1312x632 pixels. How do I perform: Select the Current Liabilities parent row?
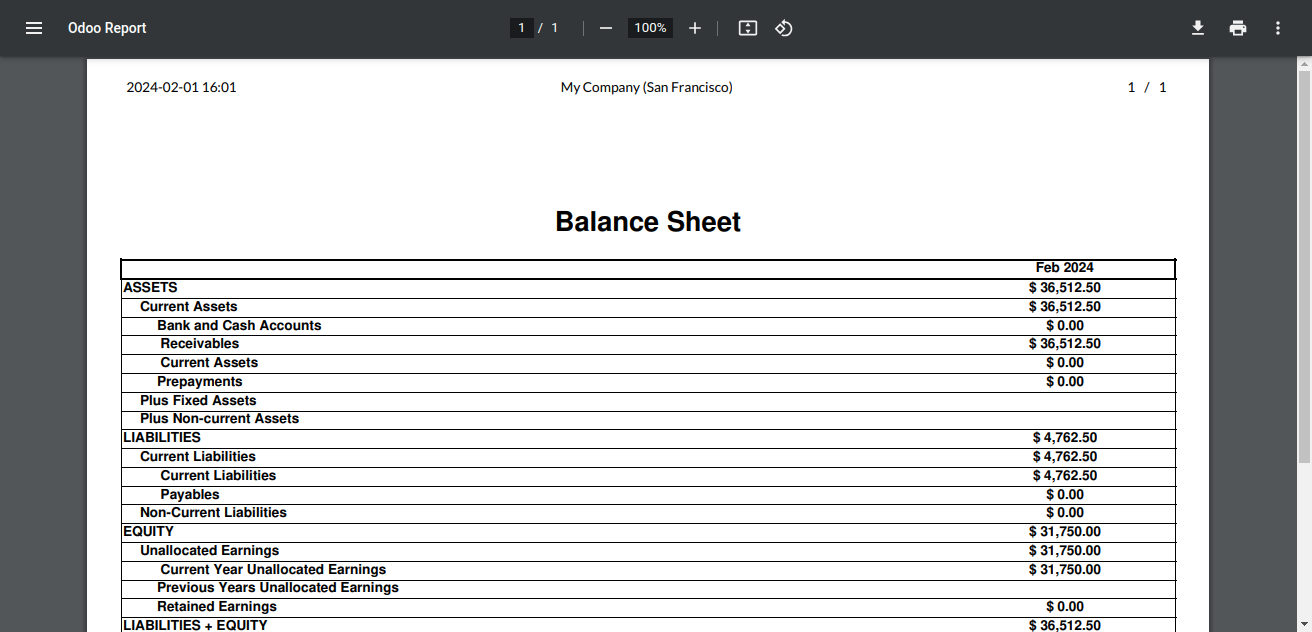pos(648,456)
